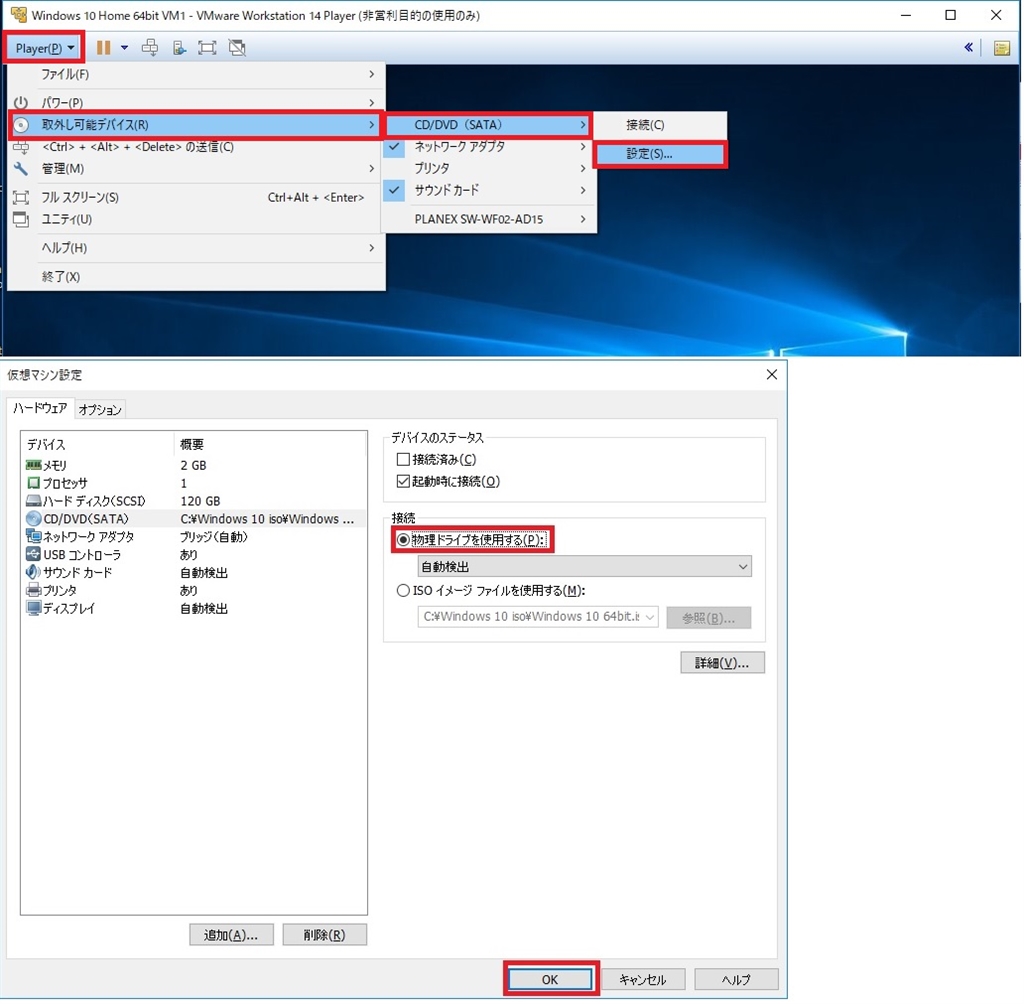Expand PLANEX SW-WF02-AD15 device submenu
The image size is (1024, 1004).
[488, 219]
